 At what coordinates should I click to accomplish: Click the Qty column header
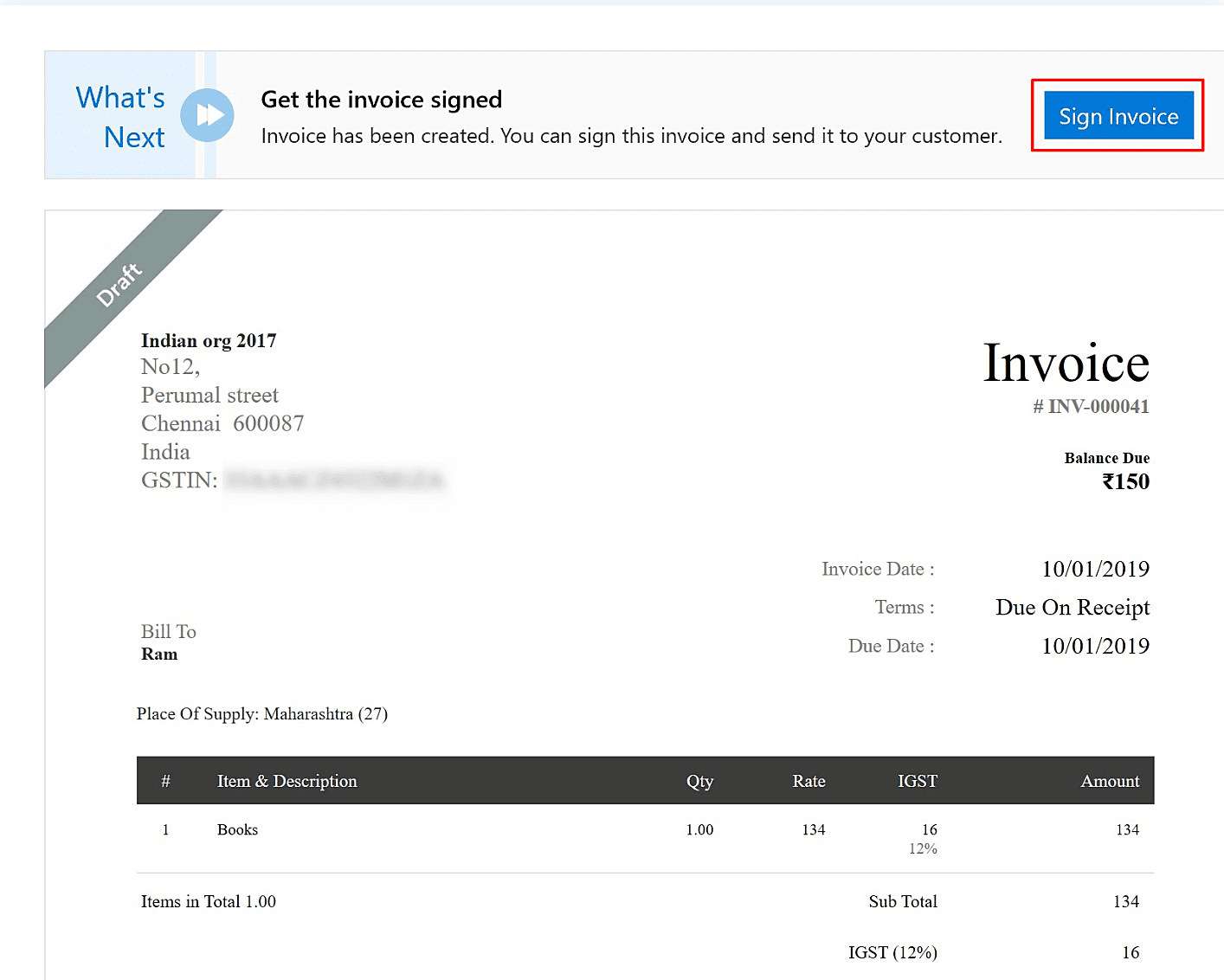click(x=699, y=780)
